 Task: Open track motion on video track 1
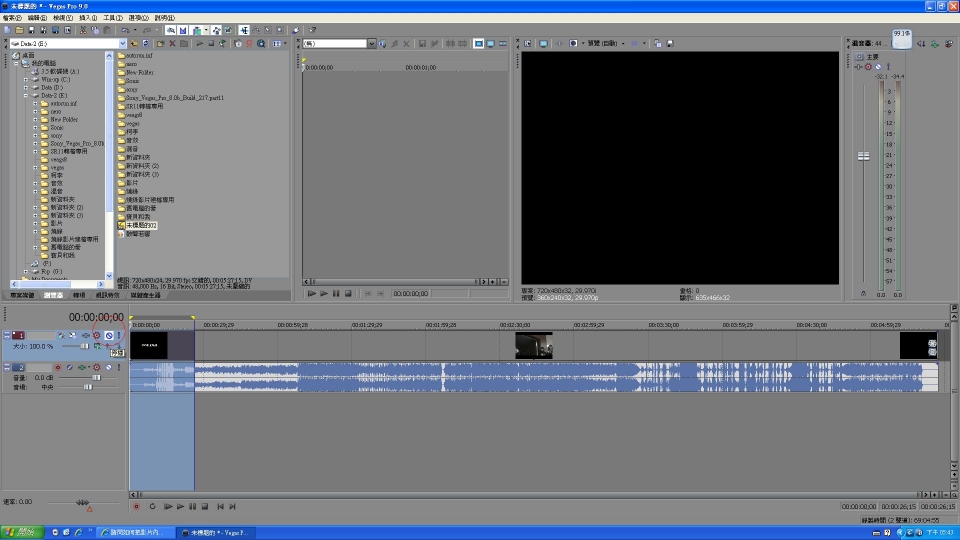click(61, 335)
